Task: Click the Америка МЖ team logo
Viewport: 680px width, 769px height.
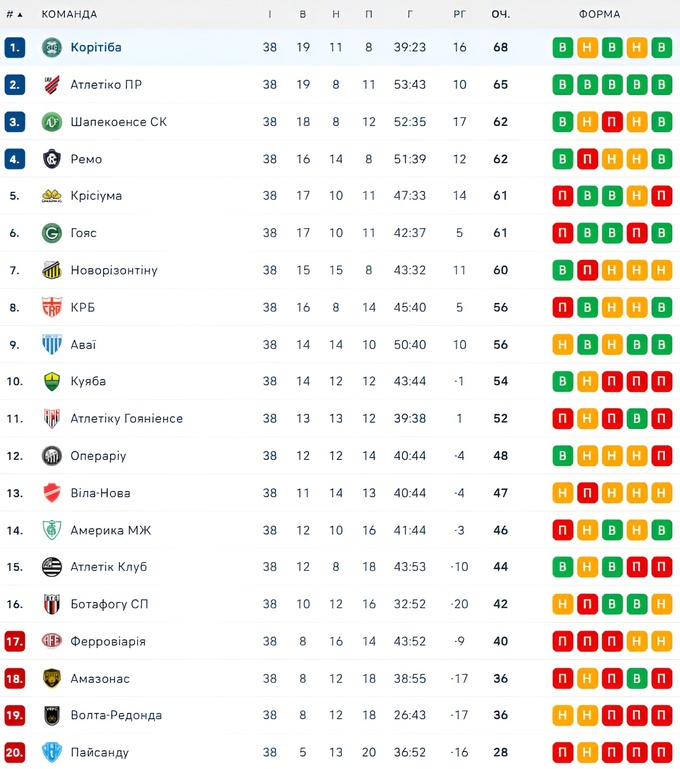Action: 52,530
